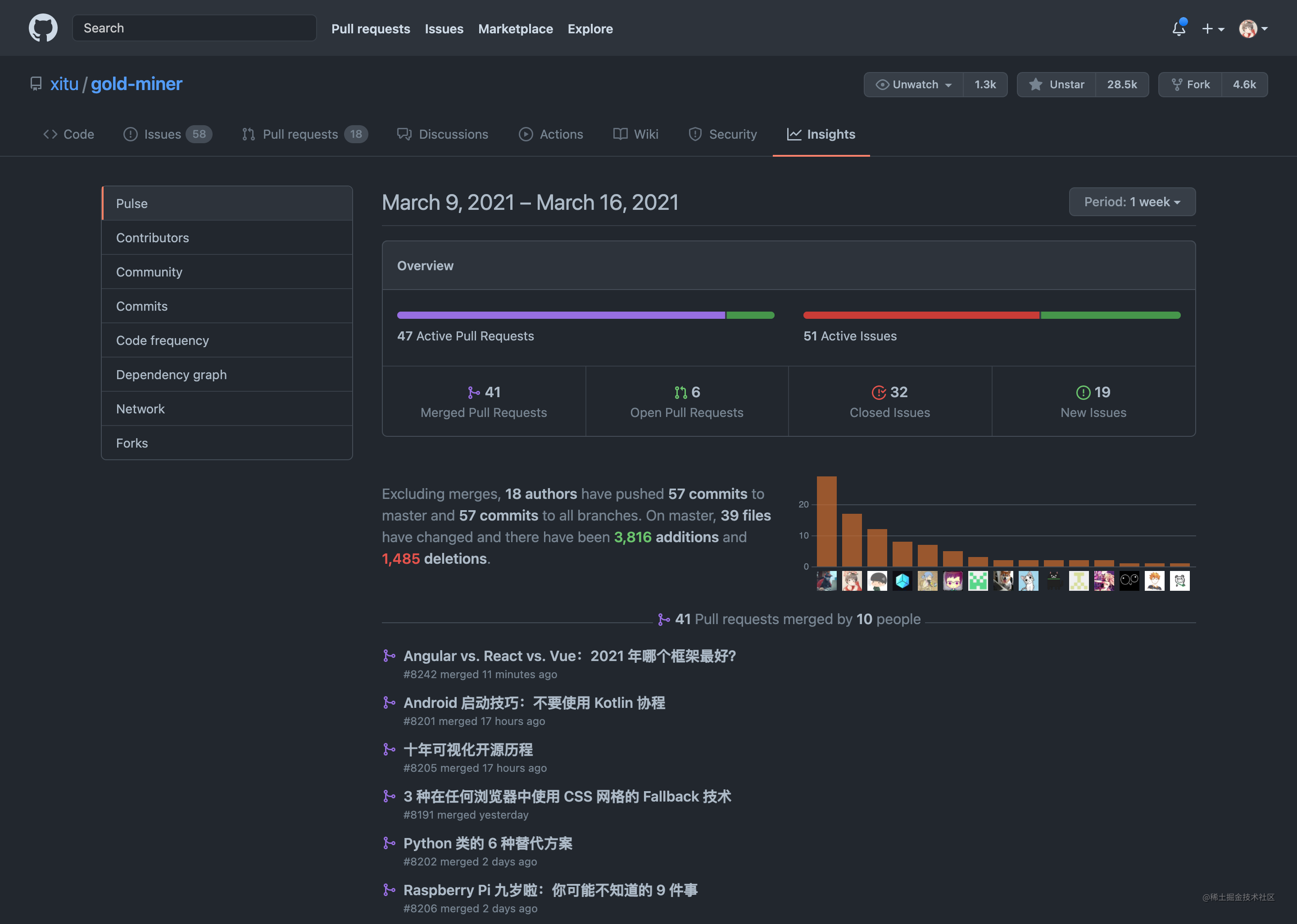Viewport: 1297px width, 924px height.
Task: Open the Wiki tab
Action: point(635,134)
